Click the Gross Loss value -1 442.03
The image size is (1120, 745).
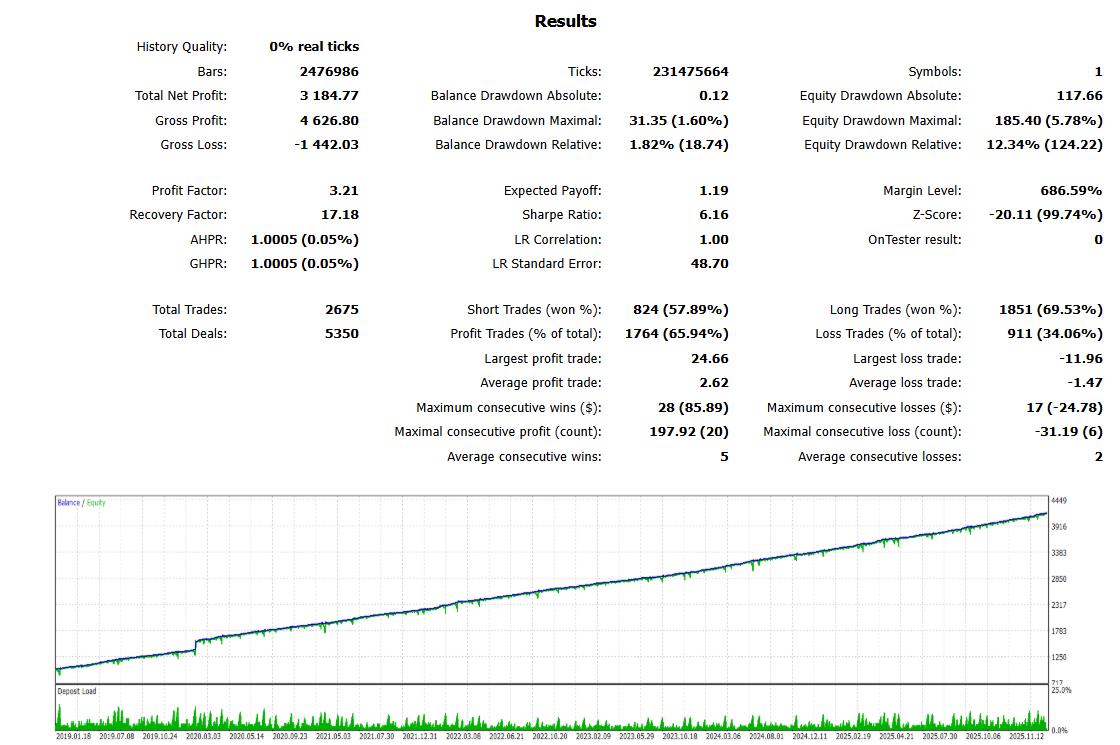(326, 144)
